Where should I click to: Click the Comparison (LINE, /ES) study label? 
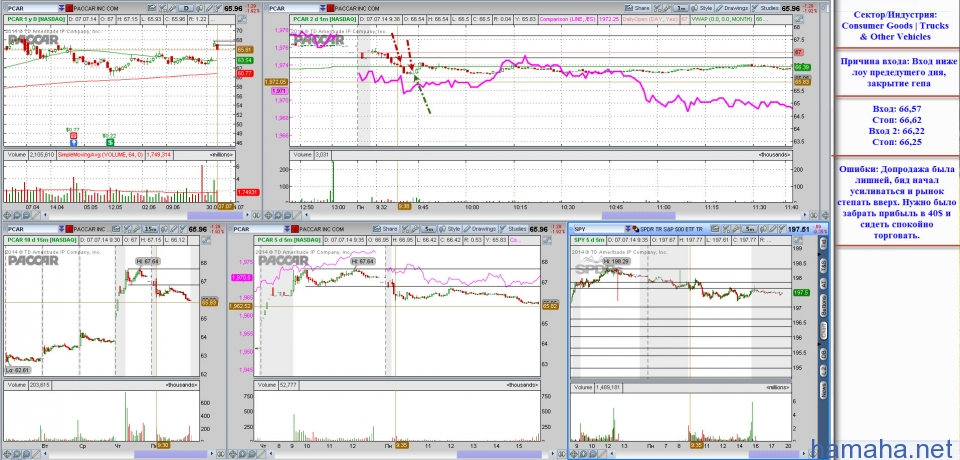pyautogui.click(x=568, y=19)
